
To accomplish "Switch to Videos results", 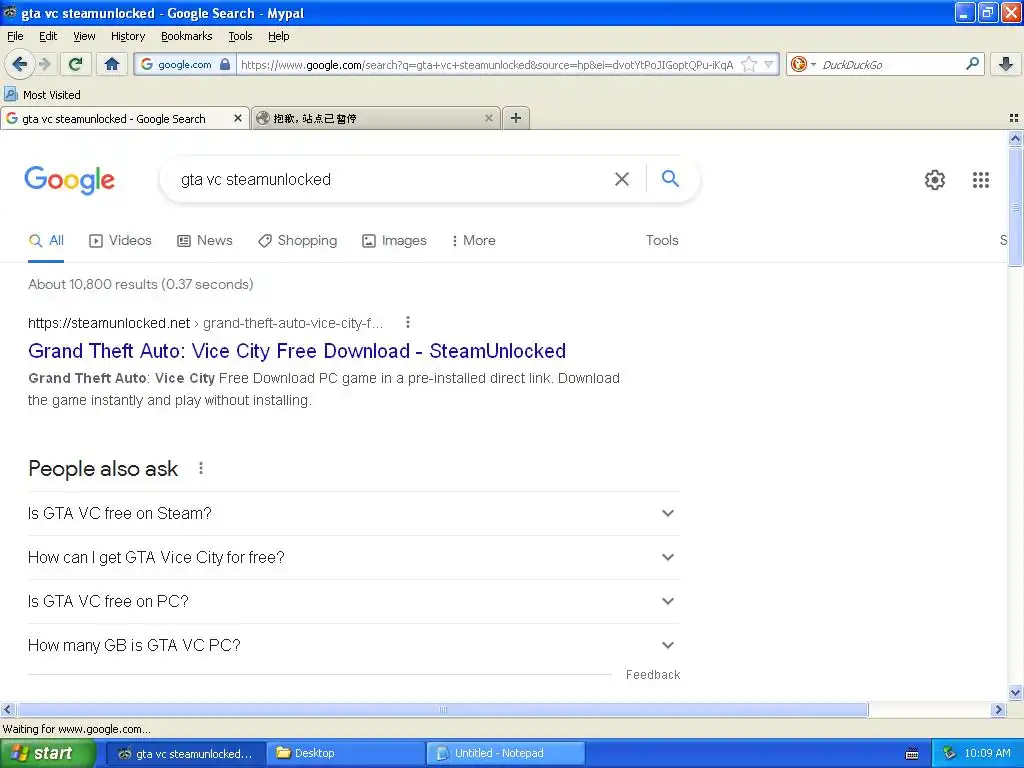I will (120, 240).
